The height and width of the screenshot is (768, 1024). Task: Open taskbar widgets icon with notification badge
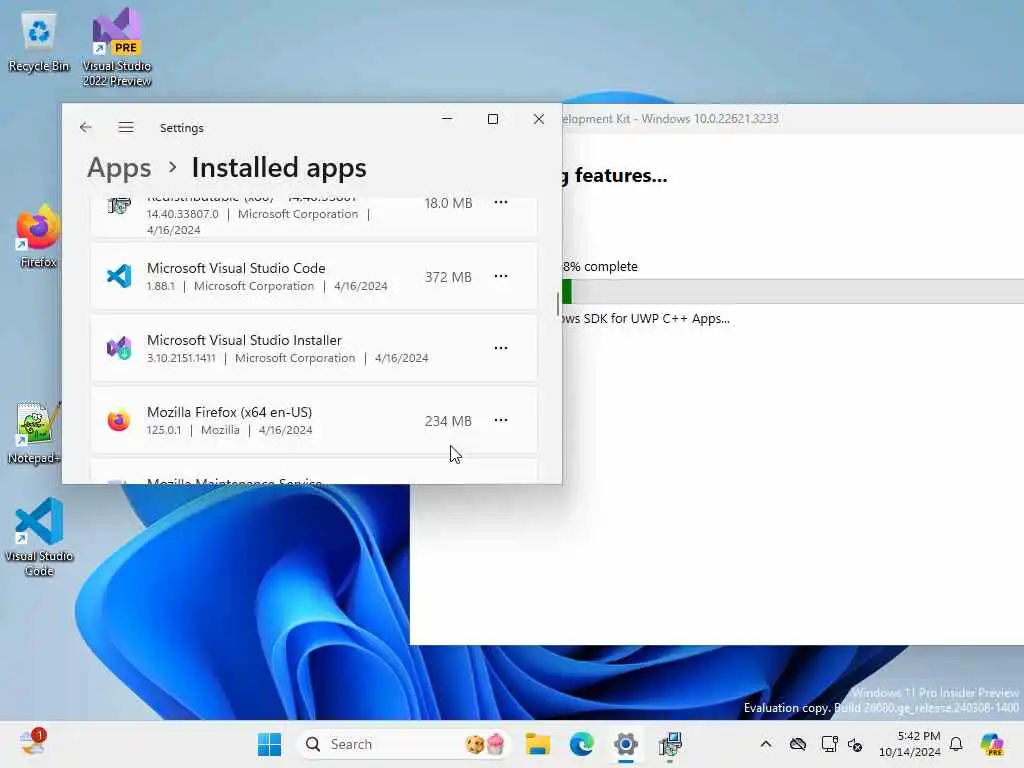(x=32, y=743)
